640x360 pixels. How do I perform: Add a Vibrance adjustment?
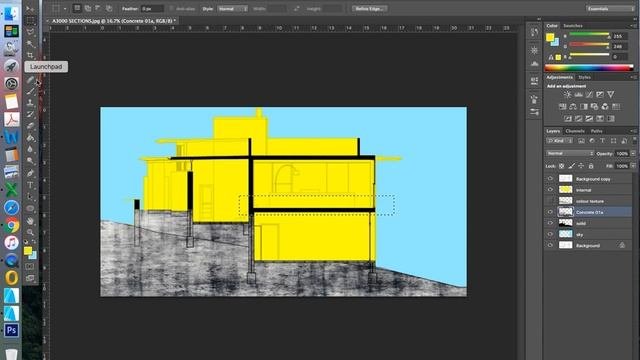click(600, 94)
